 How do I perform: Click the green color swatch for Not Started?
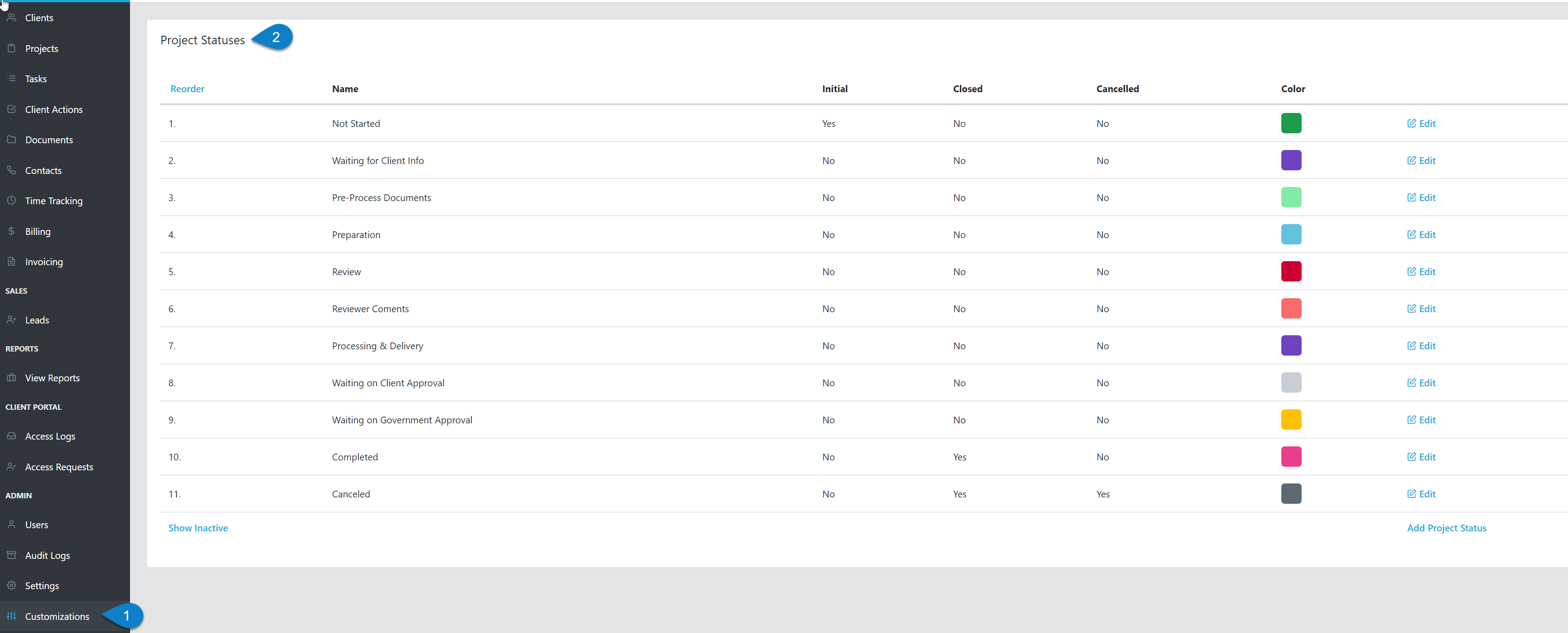1290,122
